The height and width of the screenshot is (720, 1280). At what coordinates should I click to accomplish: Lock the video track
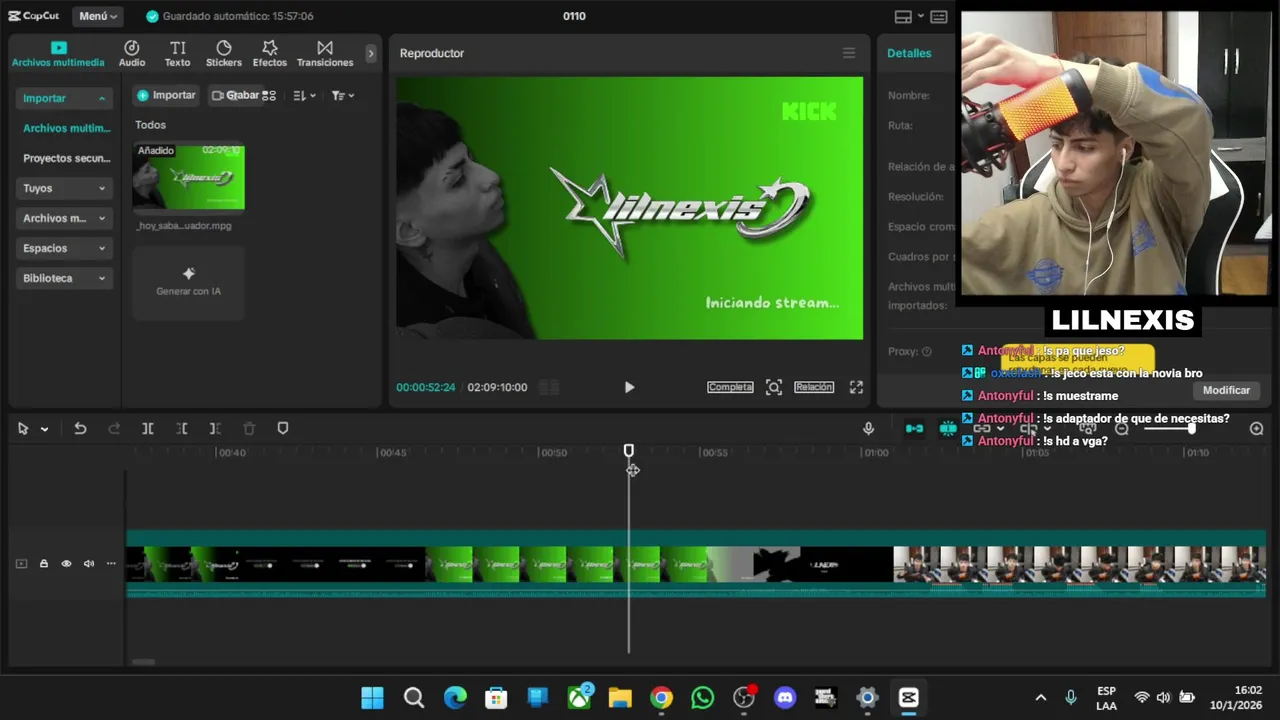[44, 564]
